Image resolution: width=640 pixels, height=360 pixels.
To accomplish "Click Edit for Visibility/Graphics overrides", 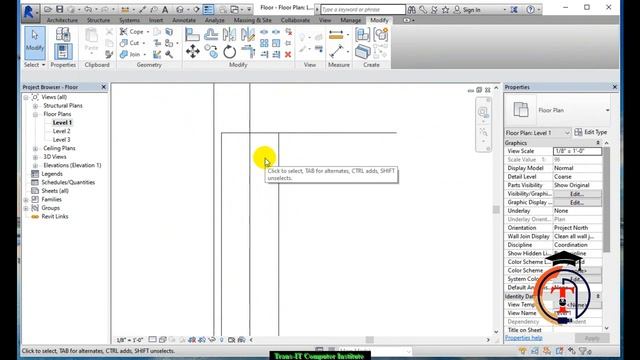I will 577,194.
